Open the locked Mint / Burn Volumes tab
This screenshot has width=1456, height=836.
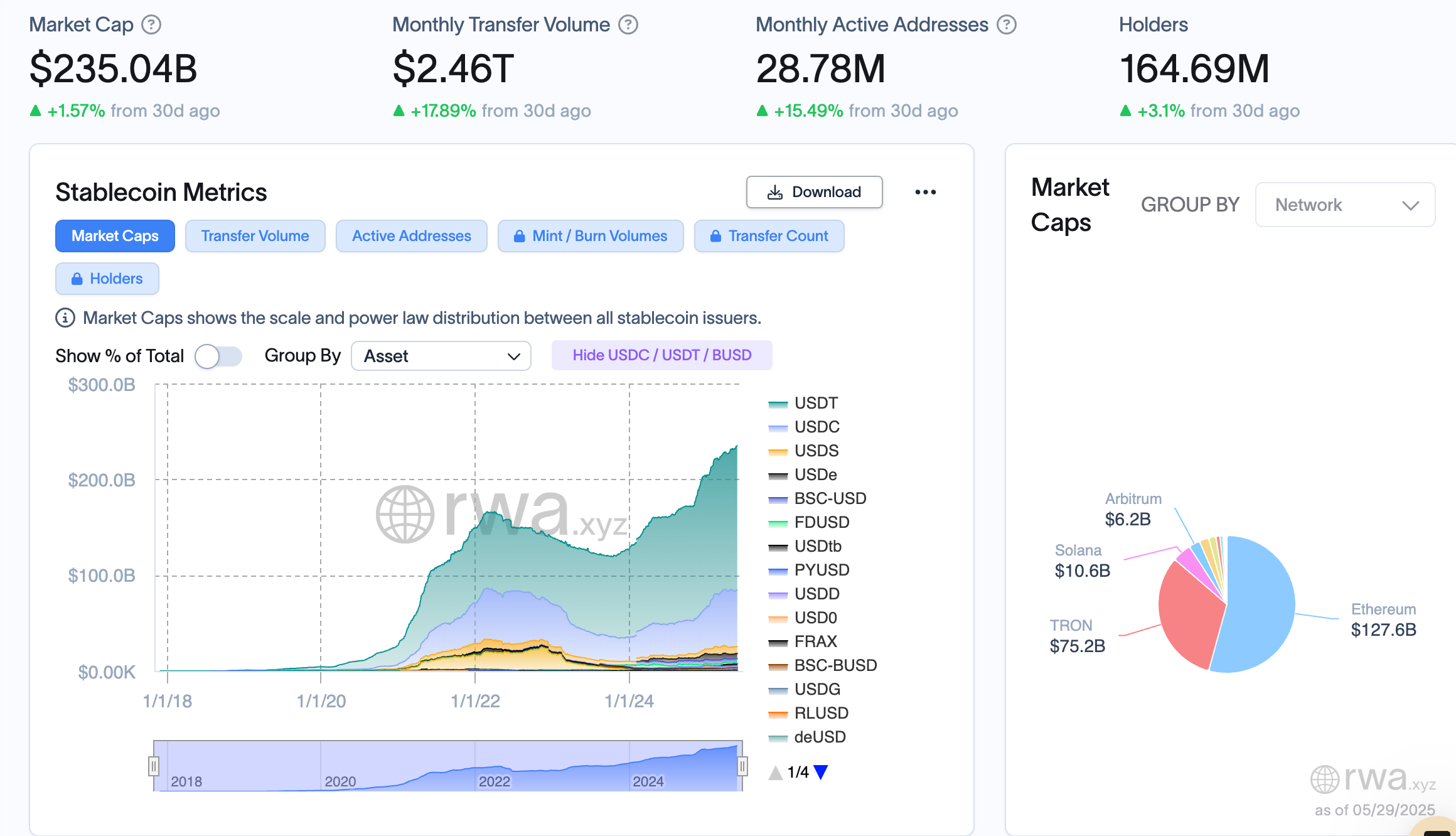tap(591, 236)
